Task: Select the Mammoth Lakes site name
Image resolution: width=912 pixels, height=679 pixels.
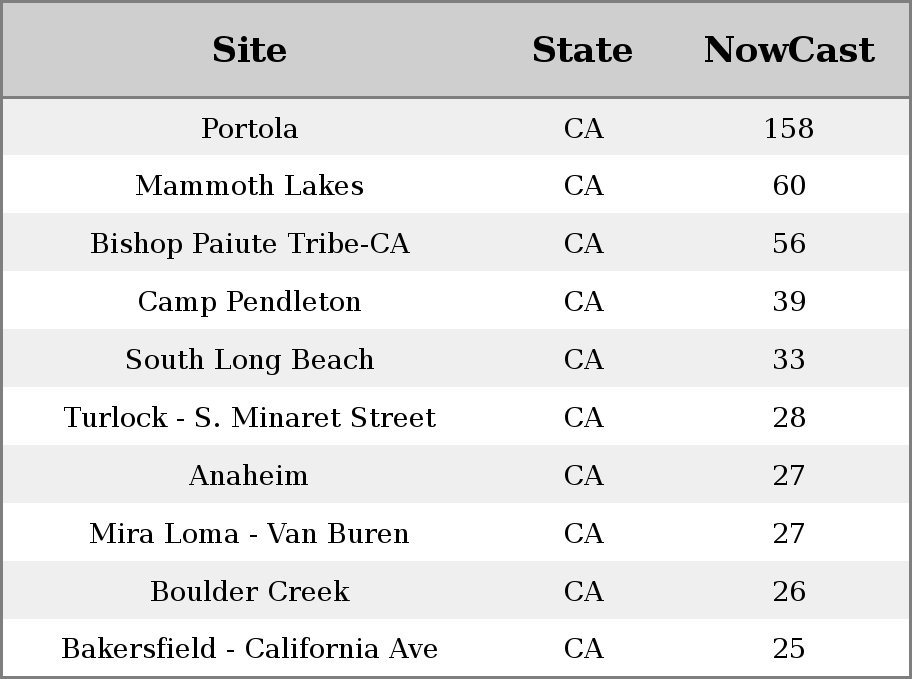Action: [x=250, y=186]
